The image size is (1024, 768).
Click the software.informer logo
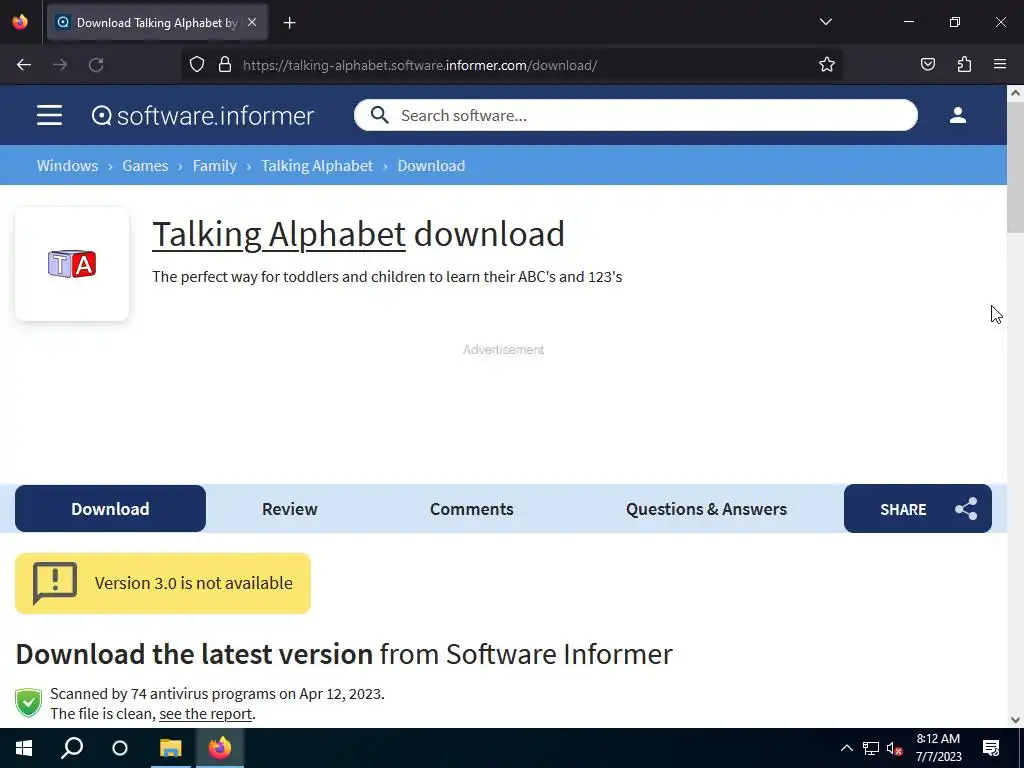pyautogui.click(x=202, y=116)
